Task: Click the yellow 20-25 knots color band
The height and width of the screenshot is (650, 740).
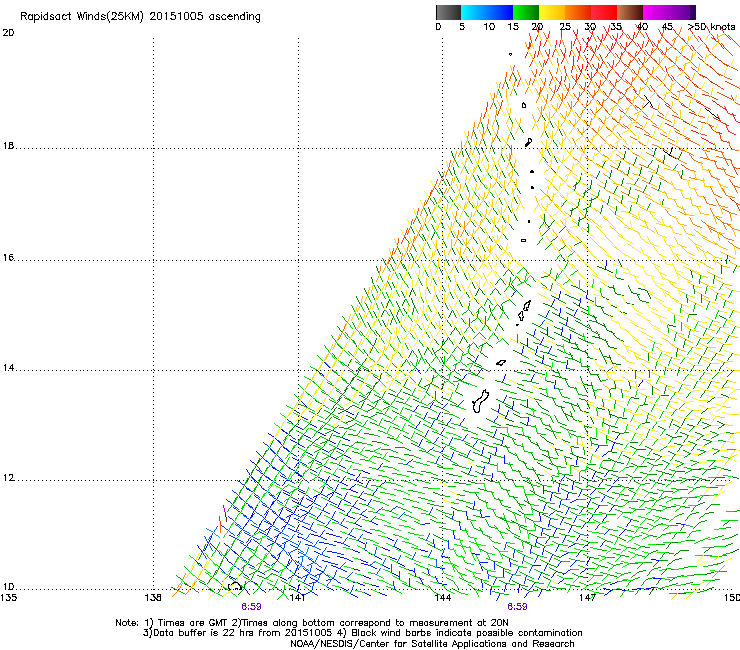Action: click(552, 12)
